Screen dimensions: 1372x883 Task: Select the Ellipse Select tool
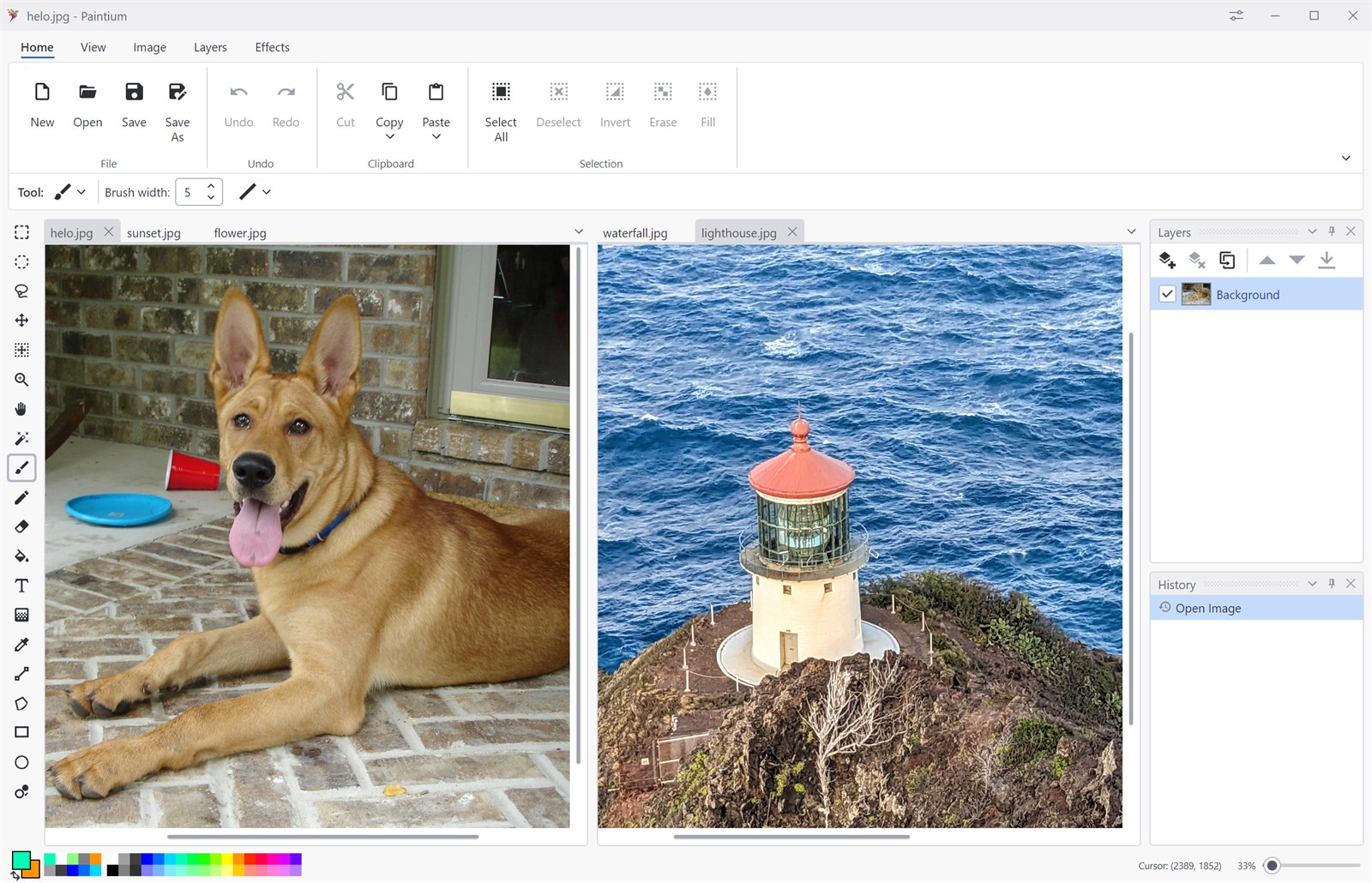click(21, 261)
